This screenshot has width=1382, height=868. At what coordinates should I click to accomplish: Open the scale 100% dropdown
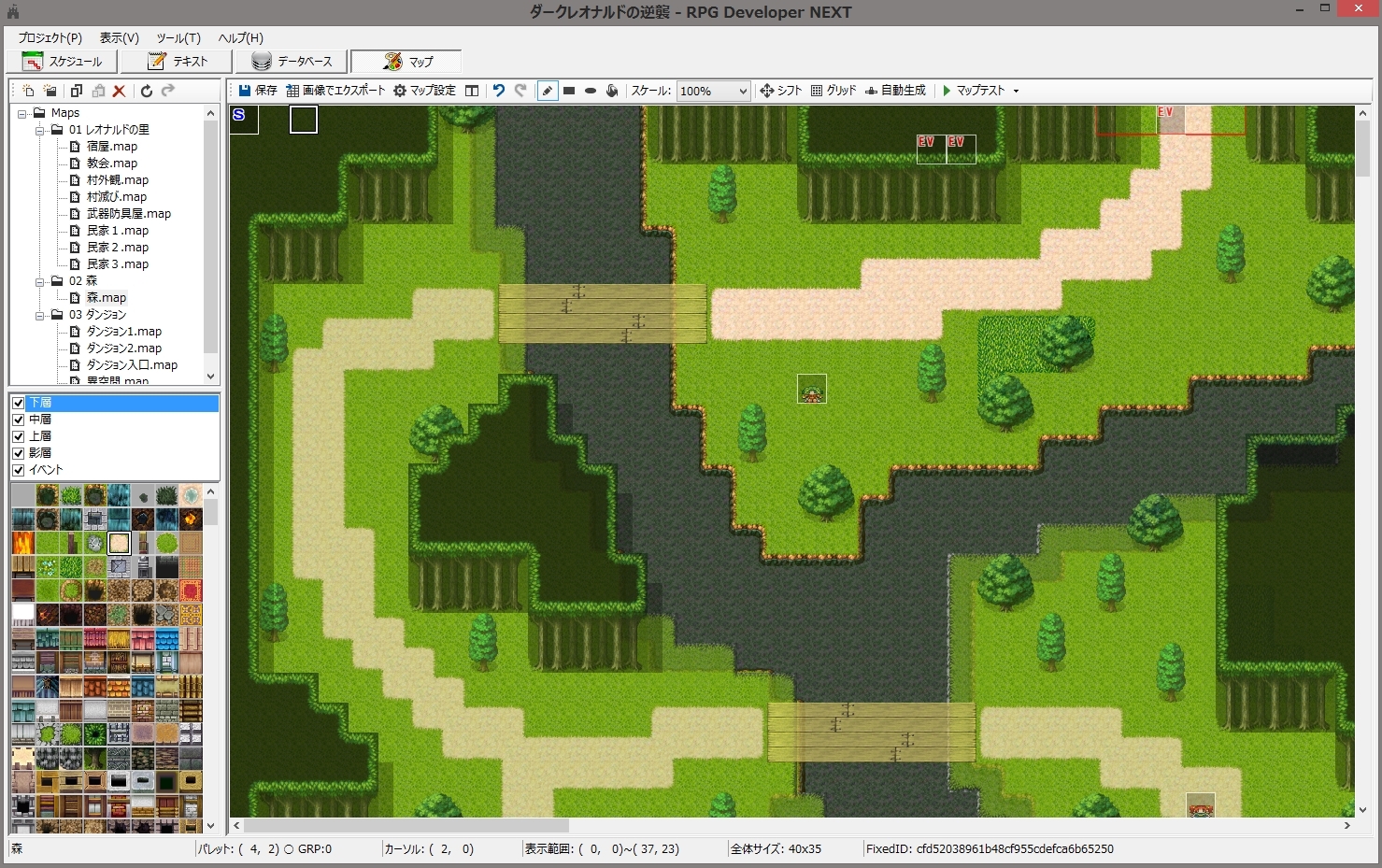click(x=741, y=91)
